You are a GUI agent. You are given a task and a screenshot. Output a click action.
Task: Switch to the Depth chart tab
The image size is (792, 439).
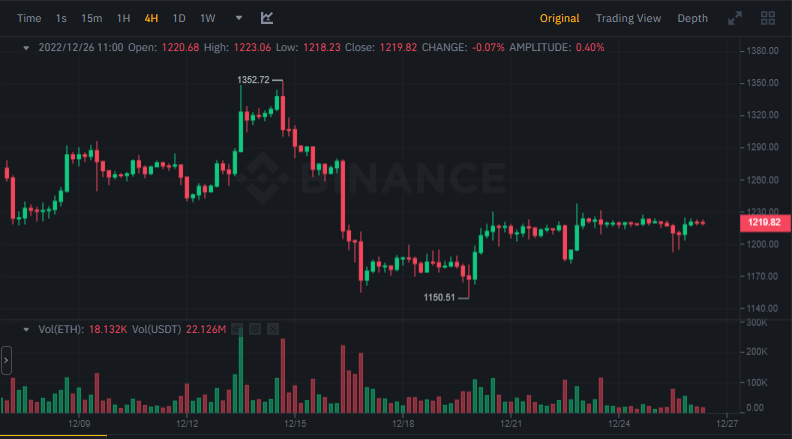click(692, 18)
